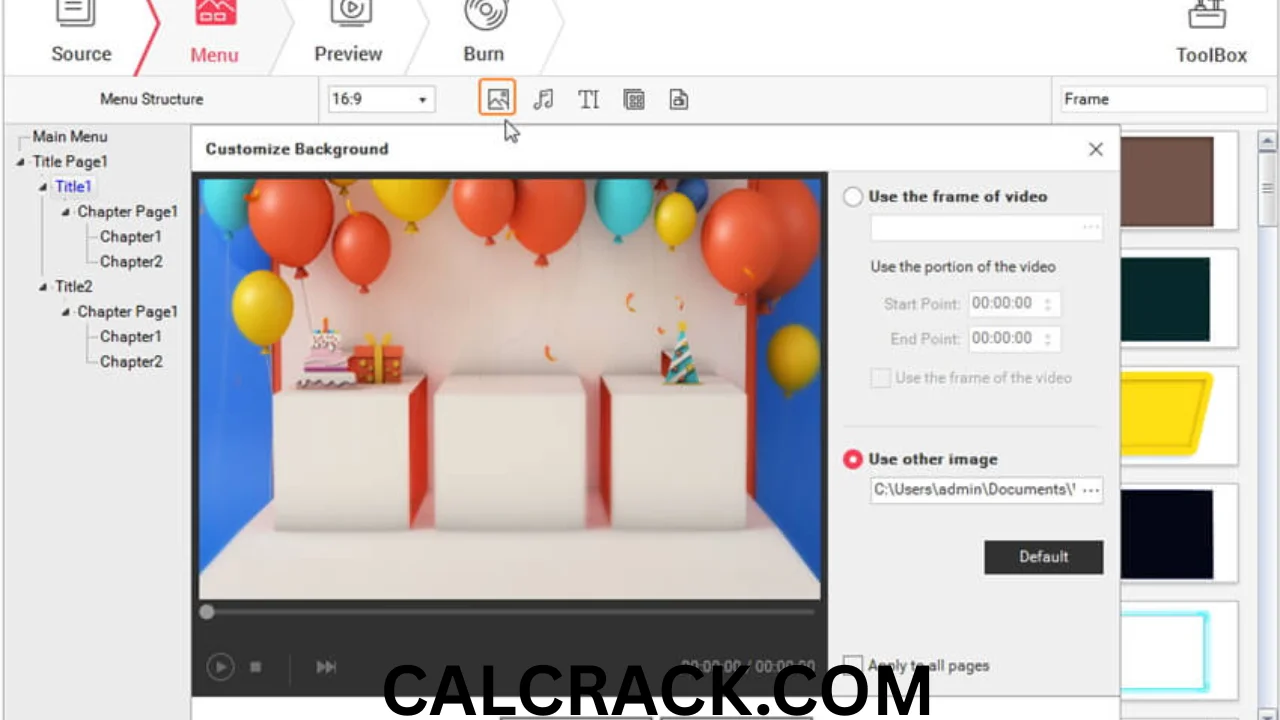This screenshot has width=1280, height=720.
Task: Choose the yellow frame thumbnail
Action: pyautogui.click(x=1166, y=414)
